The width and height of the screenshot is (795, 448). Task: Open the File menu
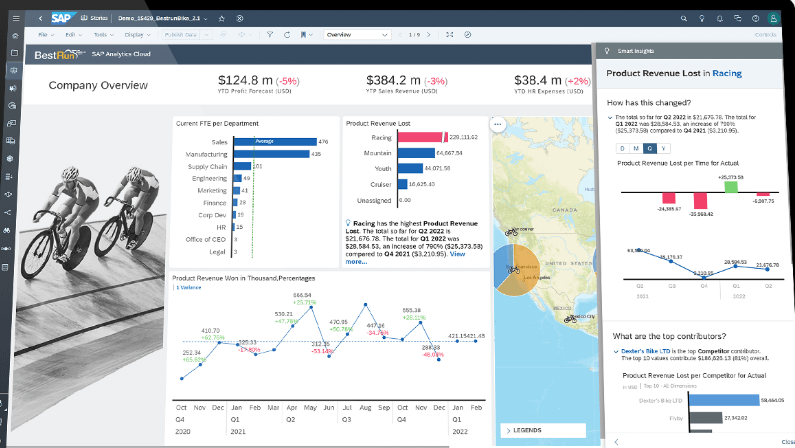coord(46,34)
